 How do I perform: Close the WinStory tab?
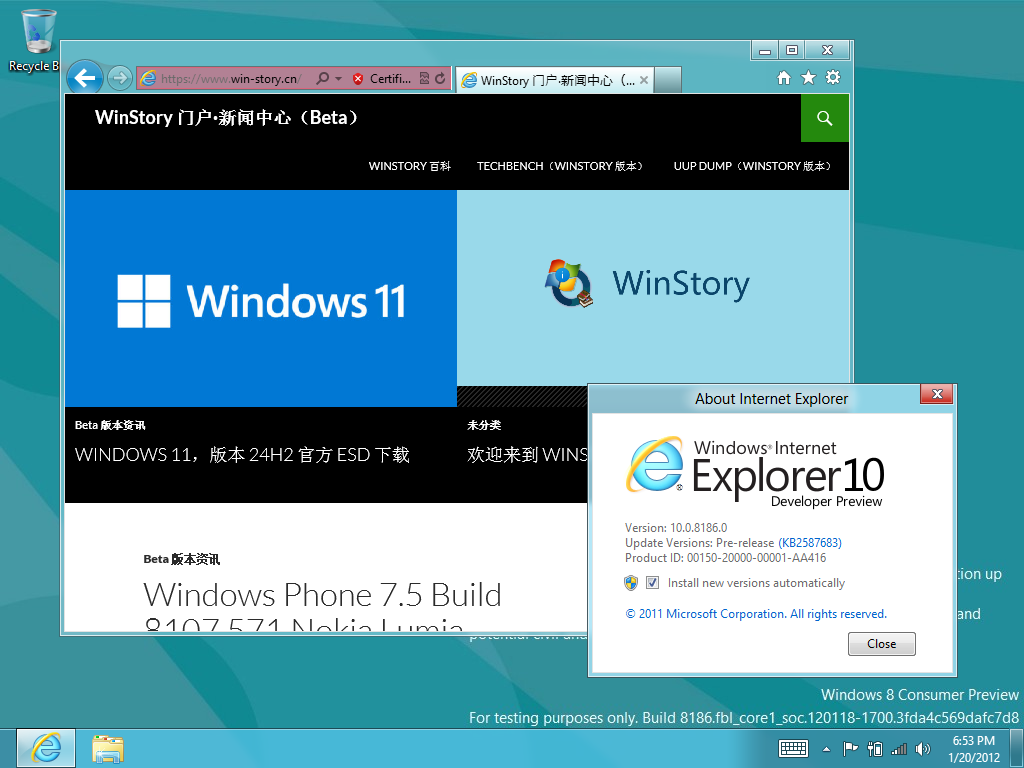[644, 80]
